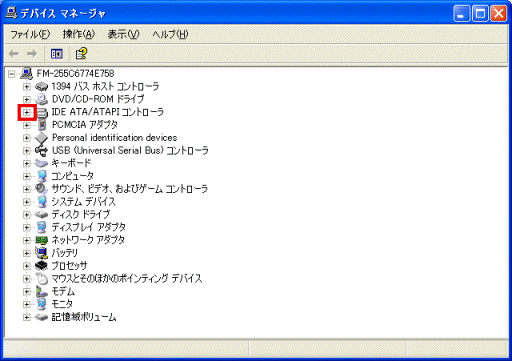This screenshot has height=361, width=512.
Task: Click the Help properties toolbar icon
Action: pos(81,54)
